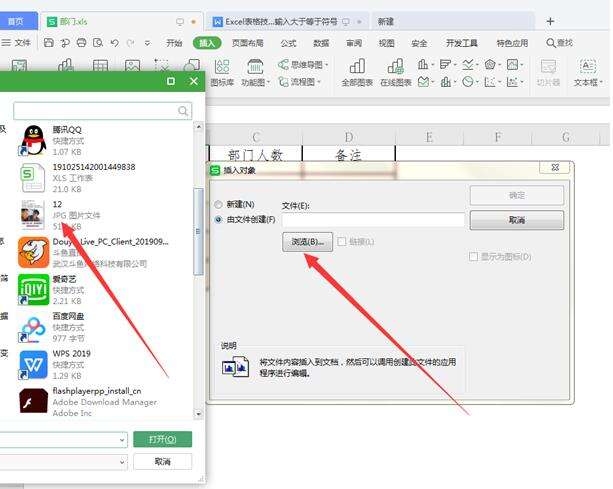Select the 191025142001449838 XLS file
The image size is (613, 489).
click(x=106, y=178)
